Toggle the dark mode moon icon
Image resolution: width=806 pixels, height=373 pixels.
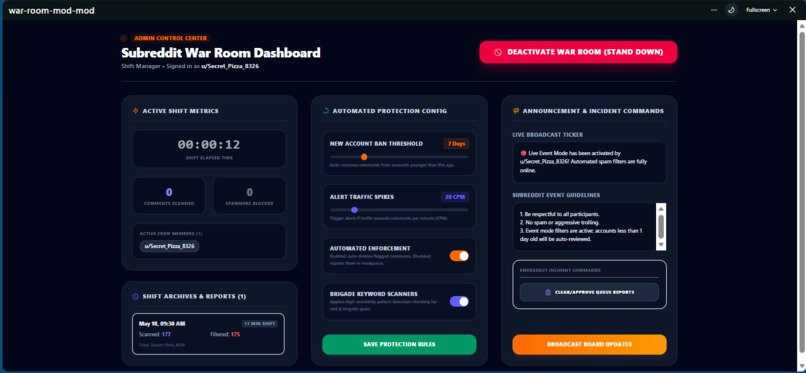click(x=731, y=10)
